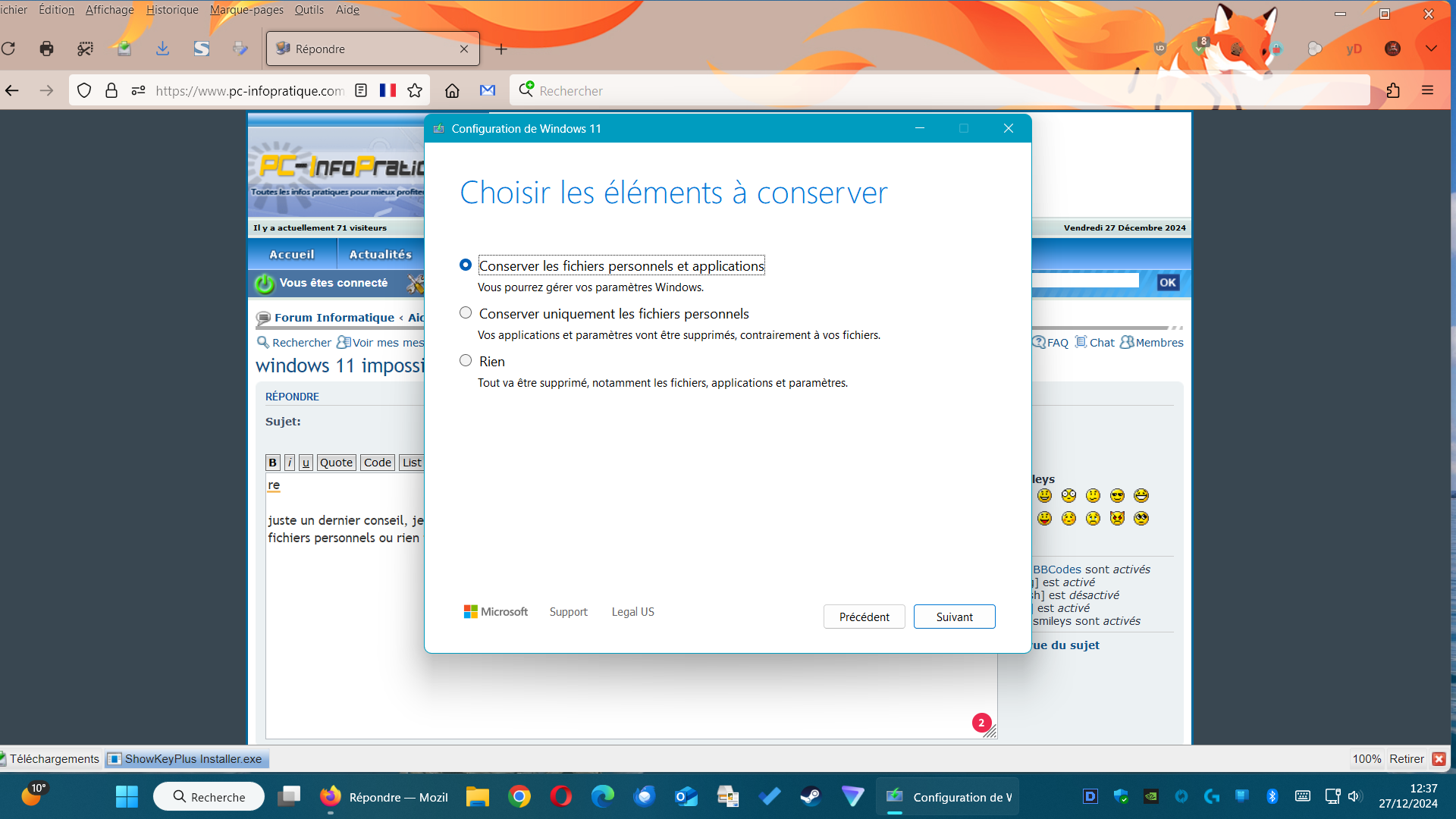
Task: Open Steam from the taskbar
Action: pyautogui.click(x=811, y=796)
